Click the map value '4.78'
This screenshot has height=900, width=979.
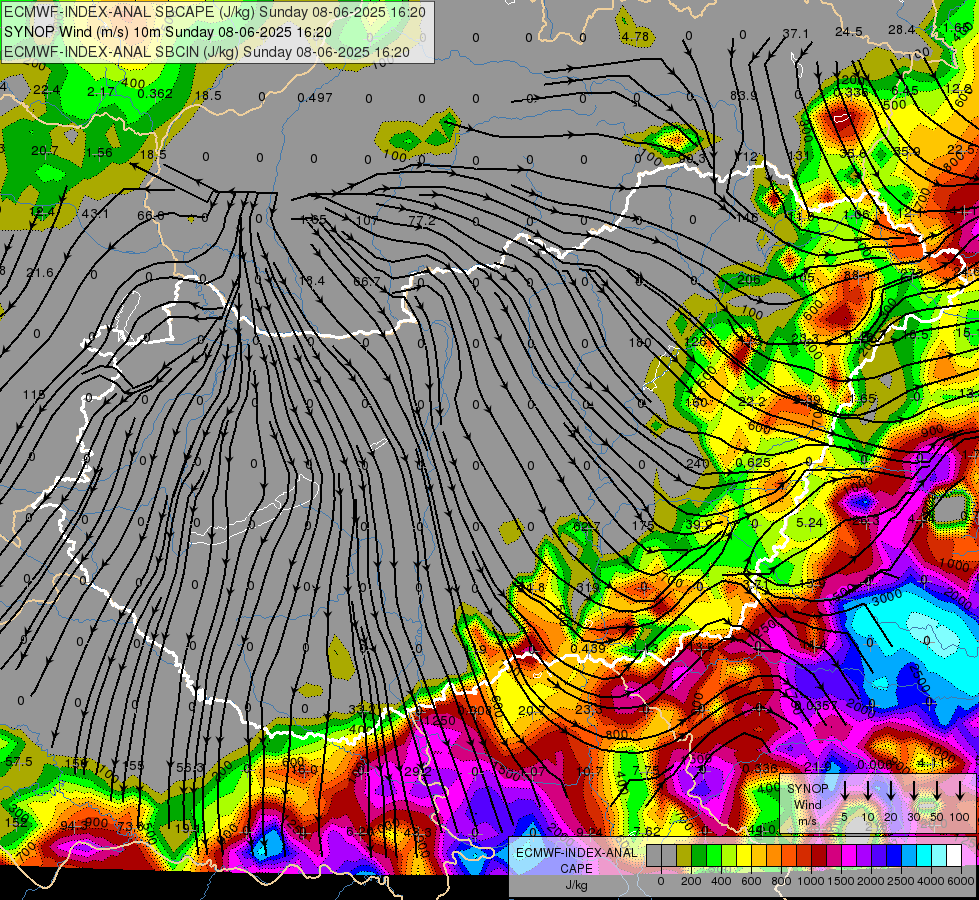(x=635, y=37)
